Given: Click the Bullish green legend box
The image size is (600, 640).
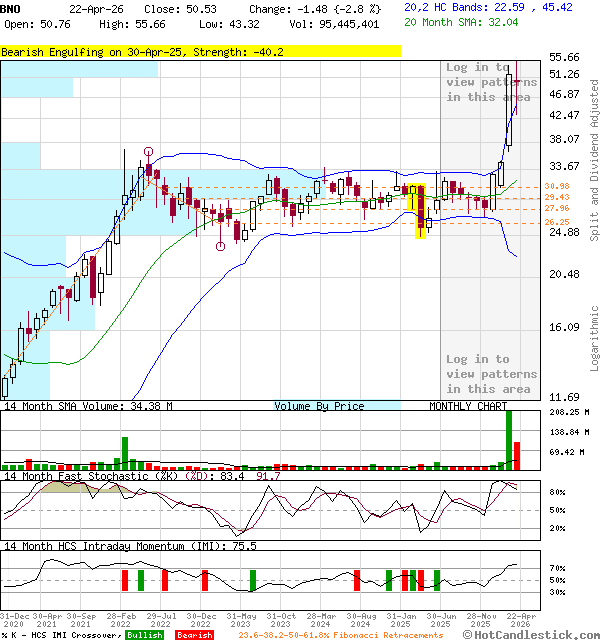Looking at the screenshot, I should tap(144, 635).
